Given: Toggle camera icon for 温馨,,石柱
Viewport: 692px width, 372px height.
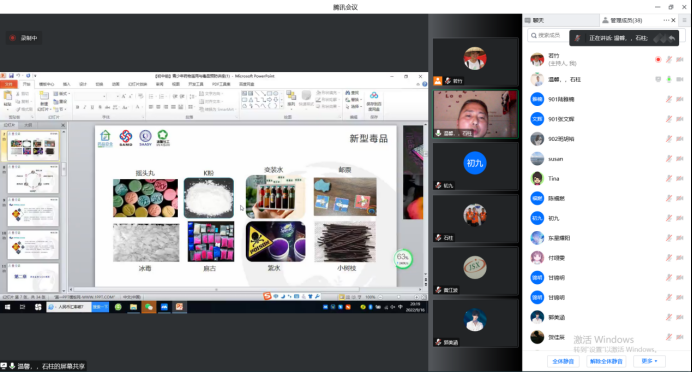Looking at the screenshot, I should [680, 79].
